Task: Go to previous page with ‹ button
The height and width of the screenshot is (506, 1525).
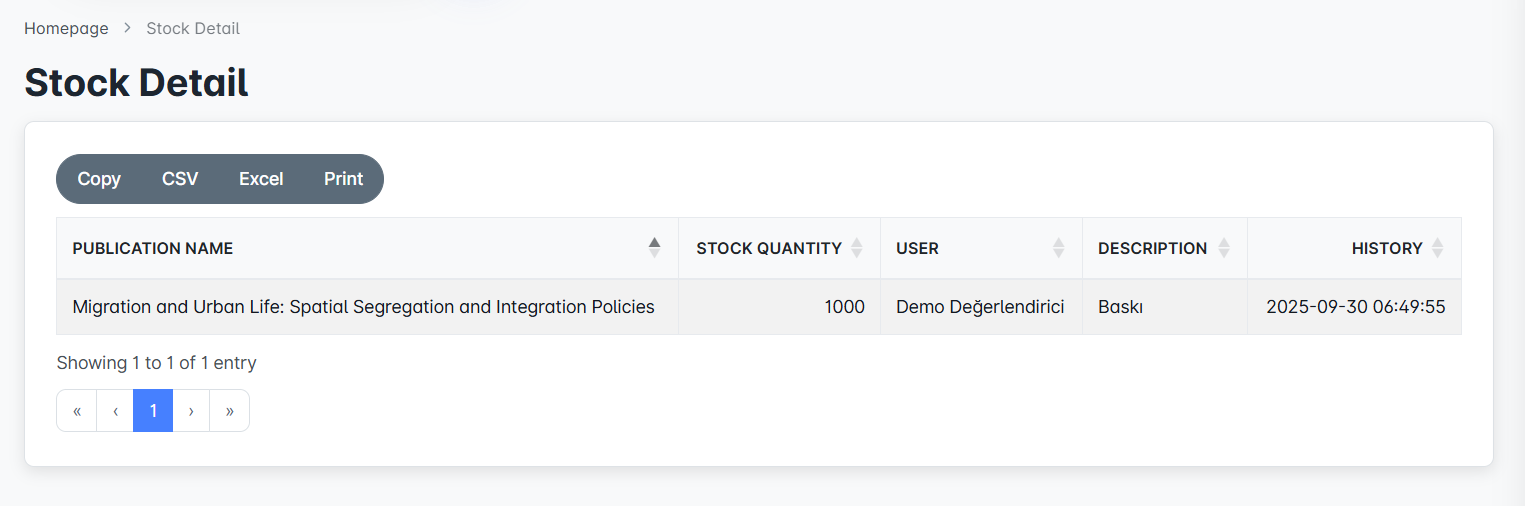Action: pyautogui.click(x=115, y=411)
